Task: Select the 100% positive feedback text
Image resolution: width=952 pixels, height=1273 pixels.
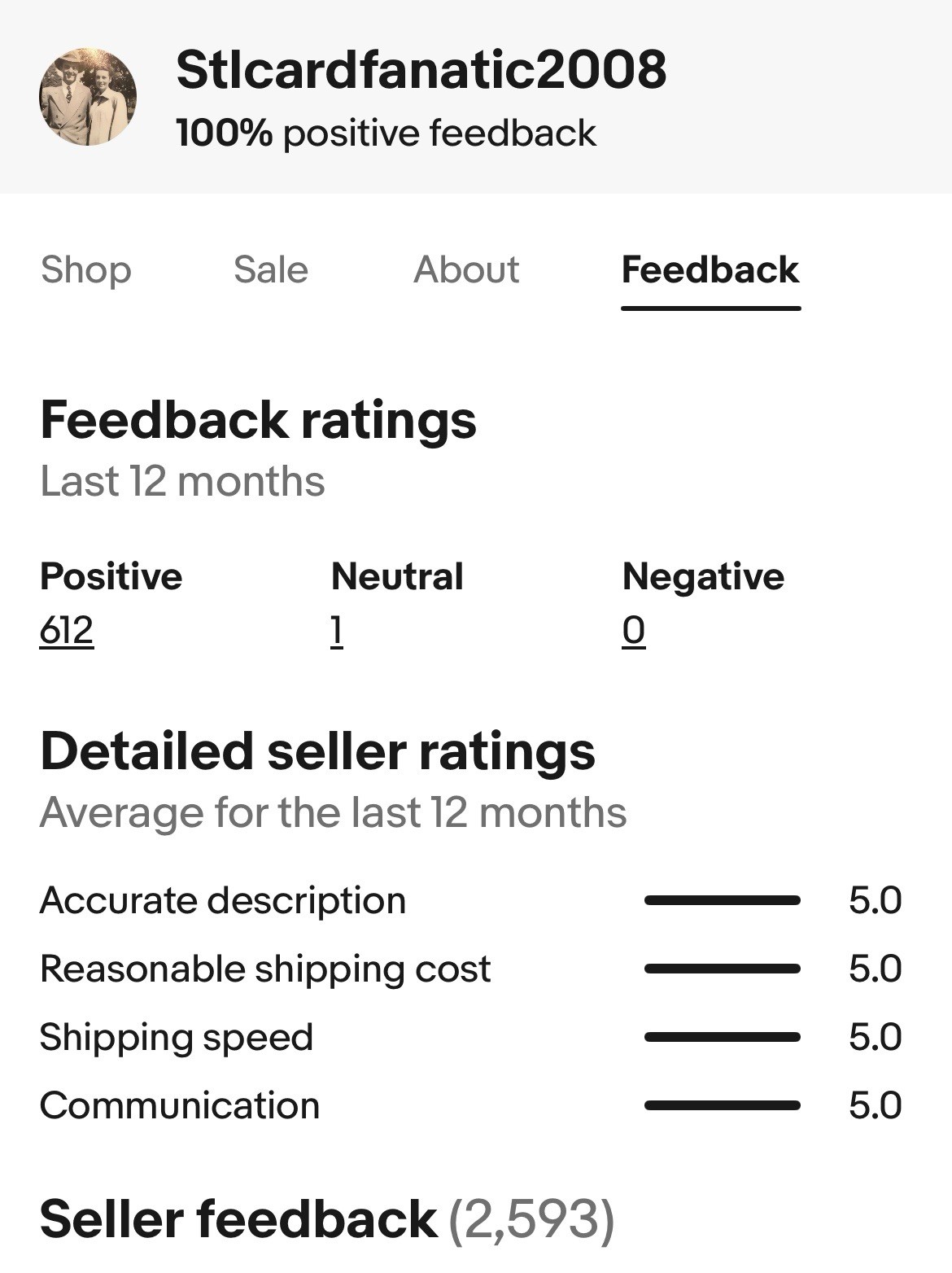Action: click(386, 133)
